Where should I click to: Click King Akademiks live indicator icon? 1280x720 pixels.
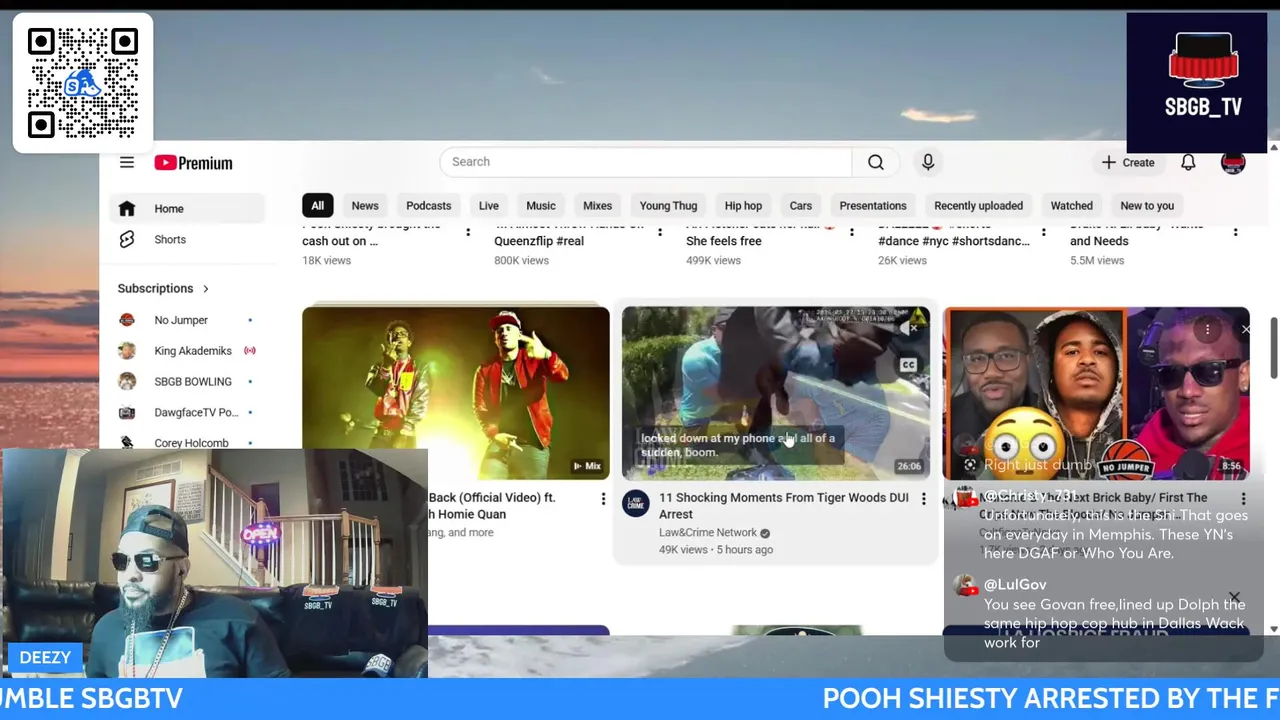point(250,351)
